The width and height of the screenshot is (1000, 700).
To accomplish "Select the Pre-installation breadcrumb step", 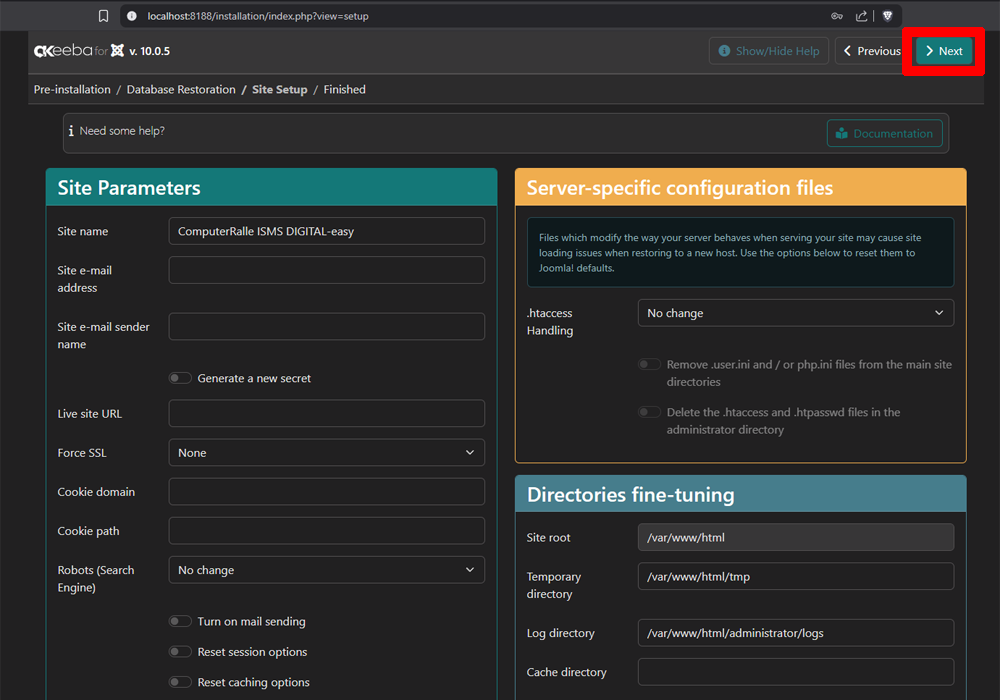I will coord(71,89).
